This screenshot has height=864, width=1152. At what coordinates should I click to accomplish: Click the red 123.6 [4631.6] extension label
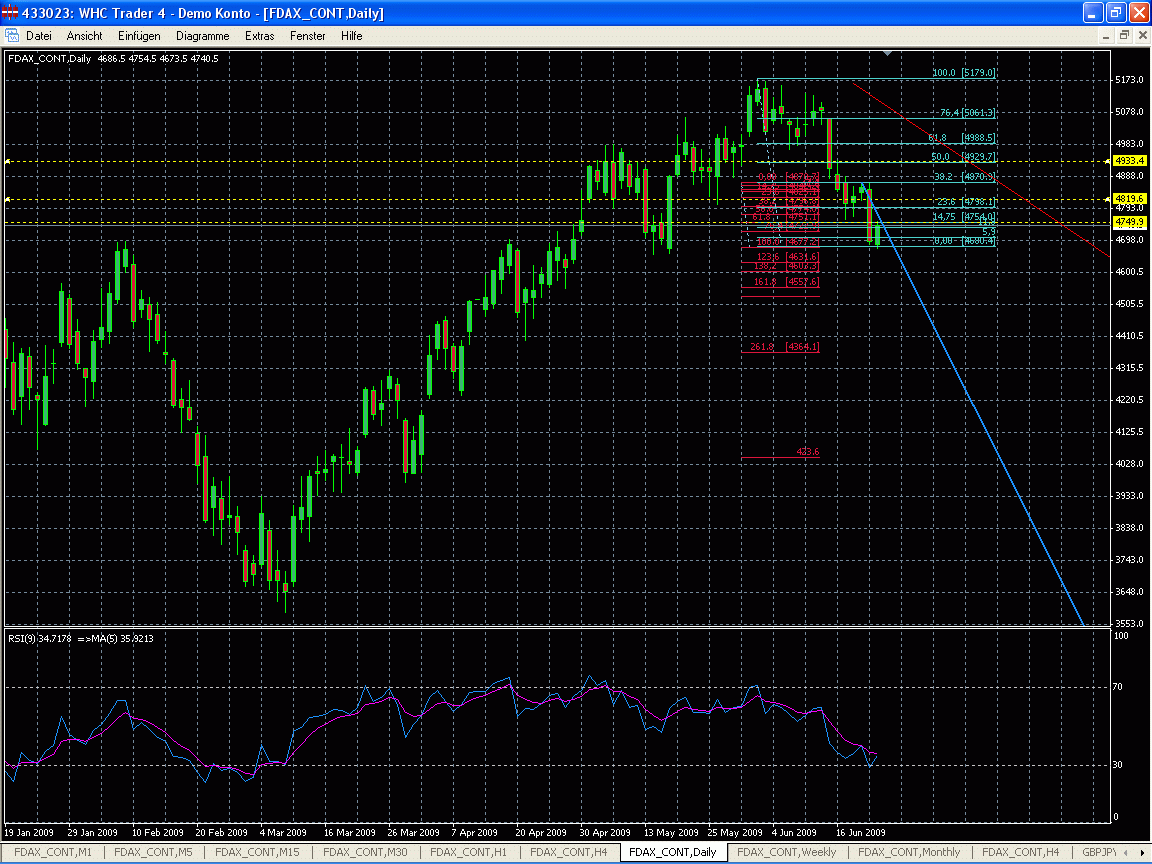pos(787,256)
